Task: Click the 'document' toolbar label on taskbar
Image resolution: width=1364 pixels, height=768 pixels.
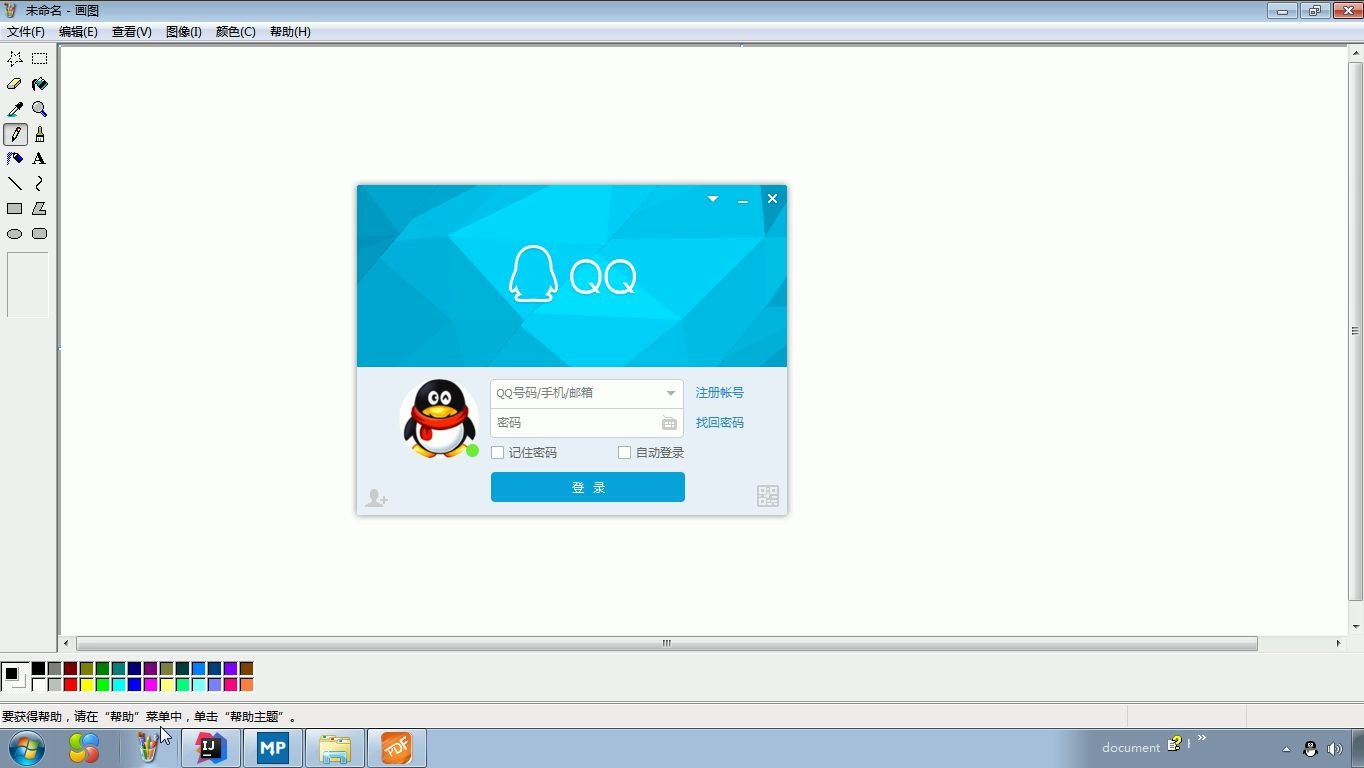Action: (x=1131, y=748)
